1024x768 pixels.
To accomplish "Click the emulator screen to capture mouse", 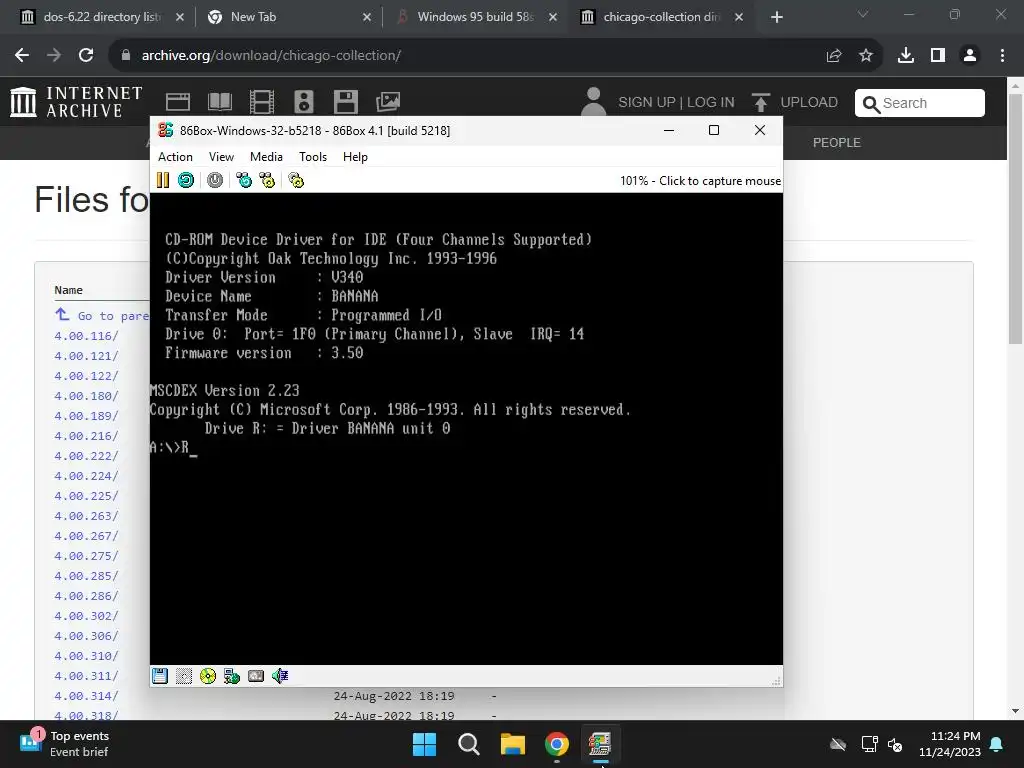I will click(x=466, y=428).
